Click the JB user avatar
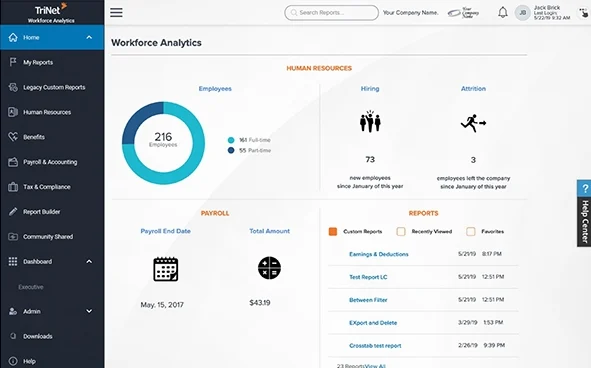The width and height of the screenshot is (591, 368). [x=522, y=13]
